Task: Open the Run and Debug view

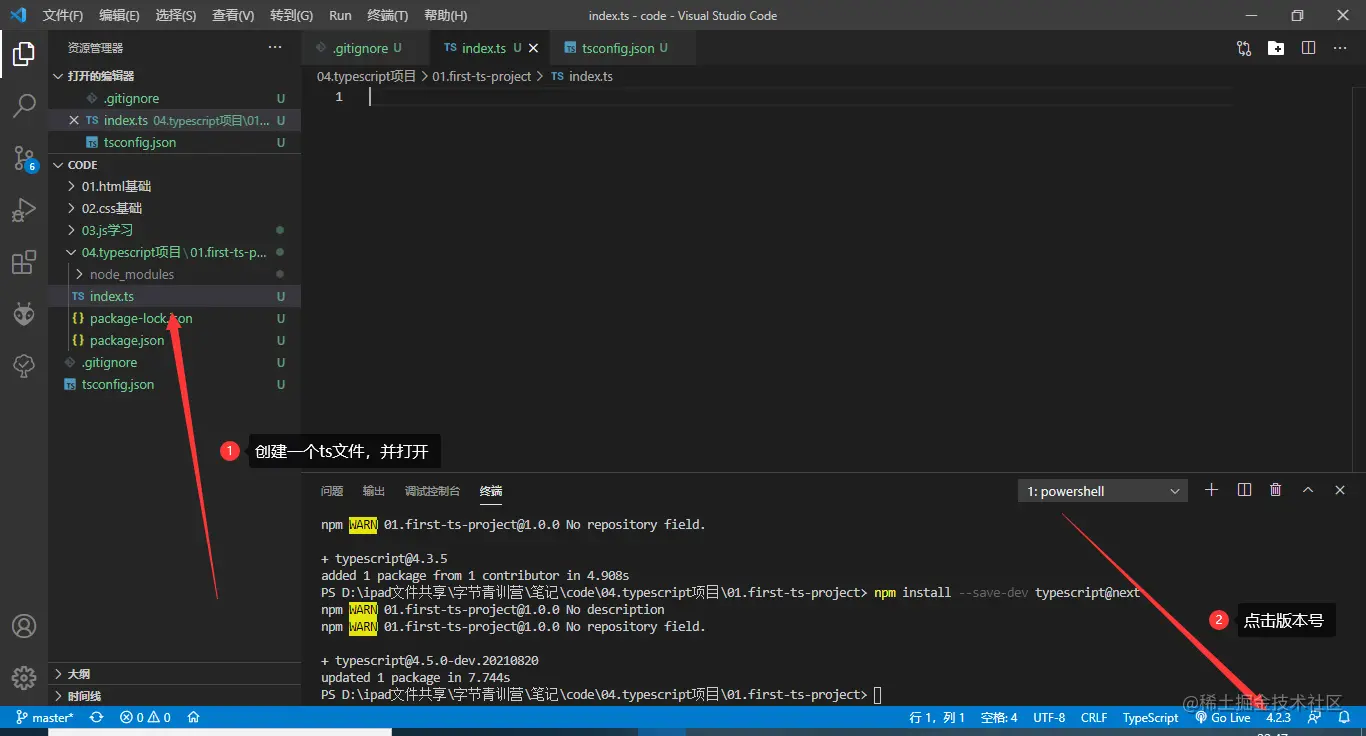Action: tap(24, 210)
